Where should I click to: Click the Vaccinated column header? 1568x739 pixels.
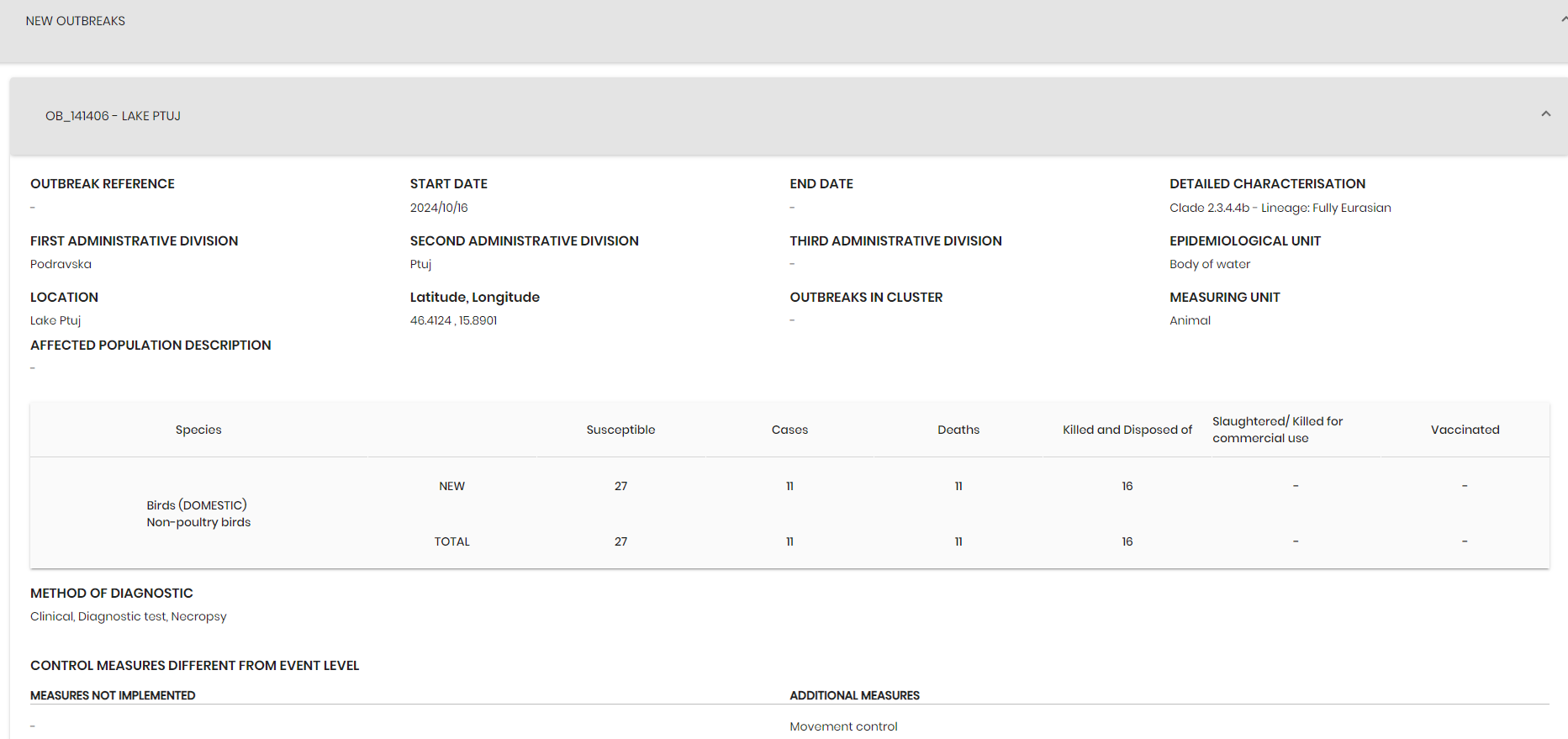click(1465, 430)
